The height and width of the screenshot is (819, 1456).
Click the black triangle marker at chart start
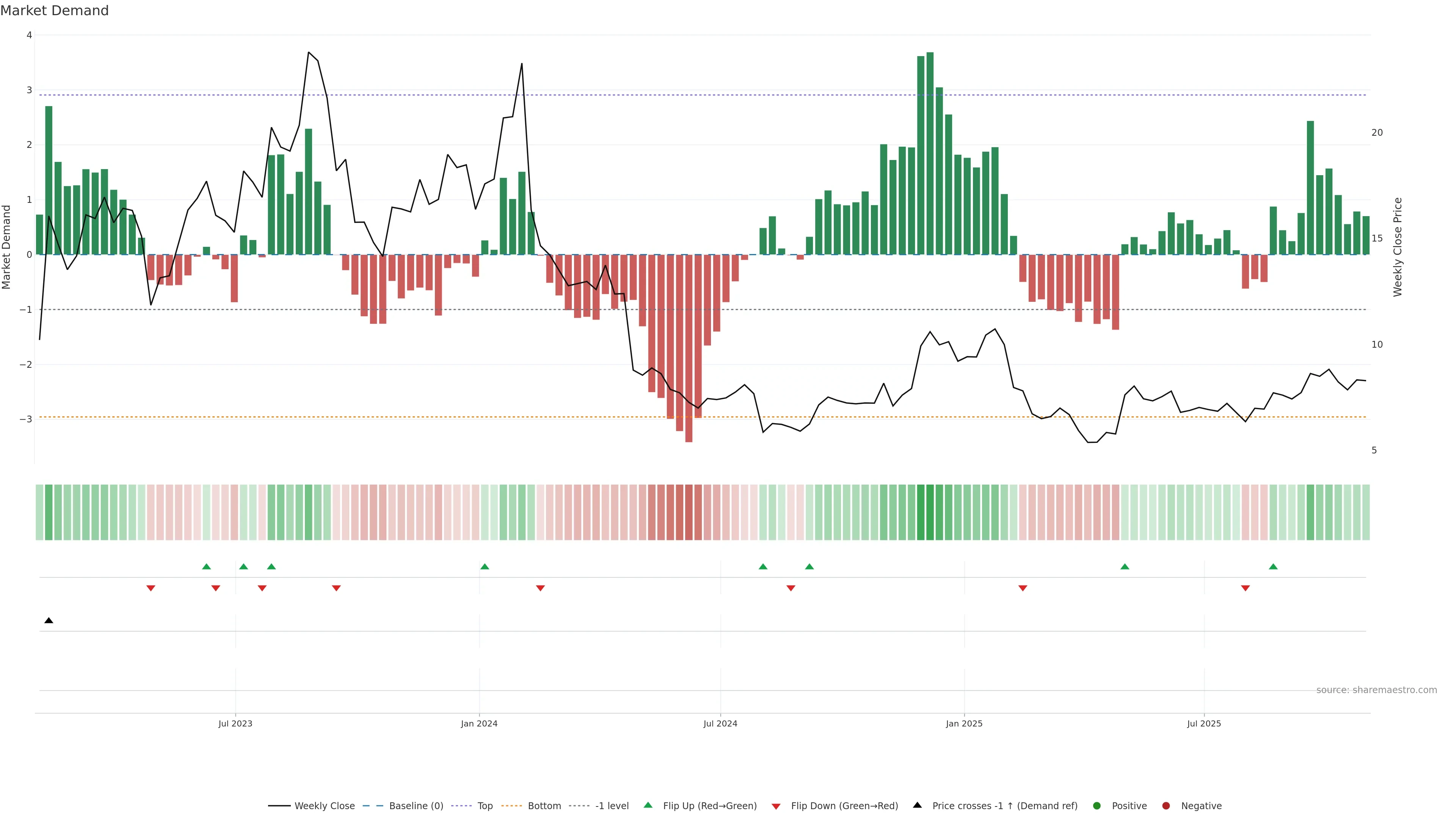pos(49,621)
